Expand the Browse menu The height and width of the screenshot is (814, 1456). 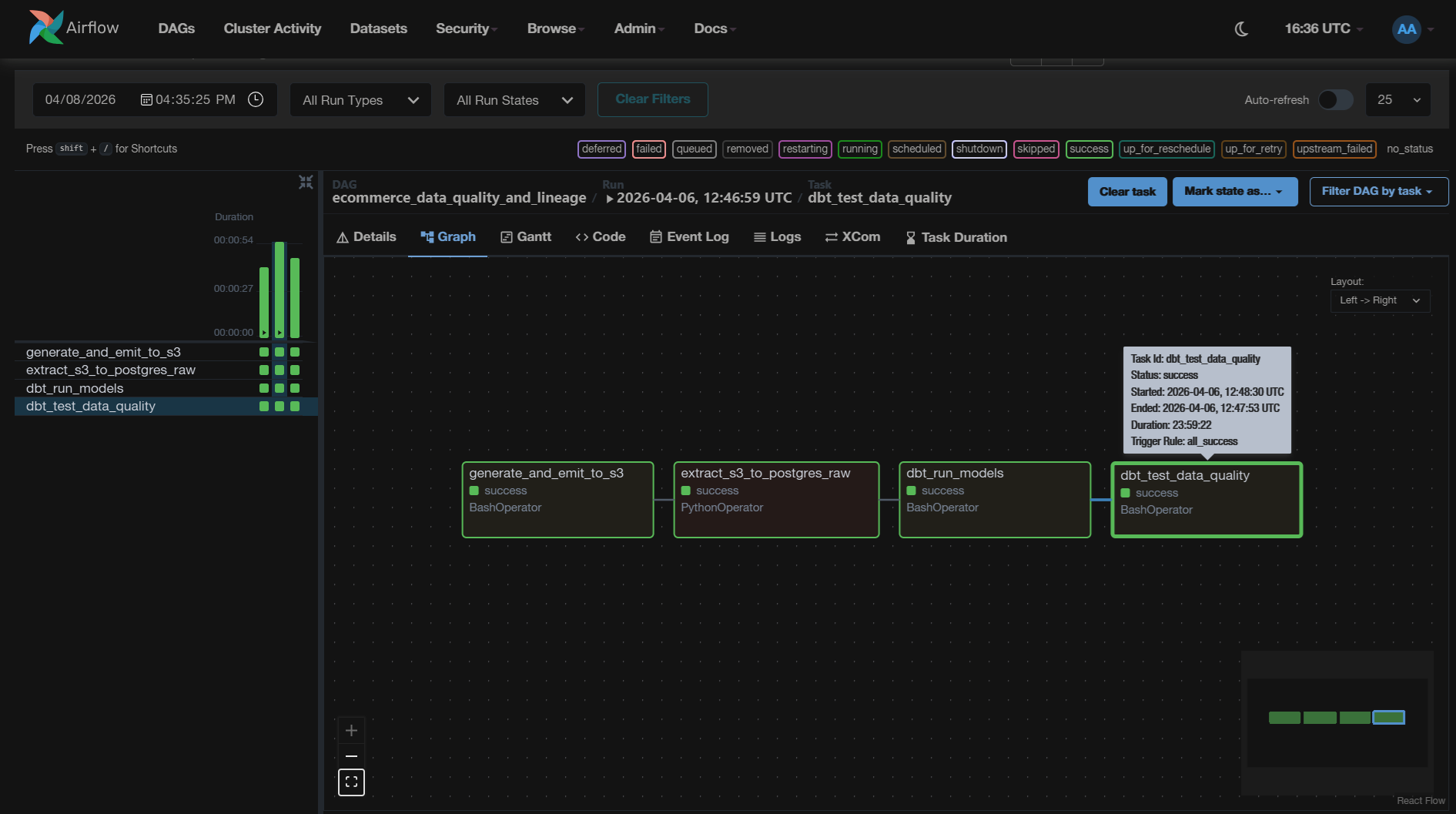click(556, 28)
